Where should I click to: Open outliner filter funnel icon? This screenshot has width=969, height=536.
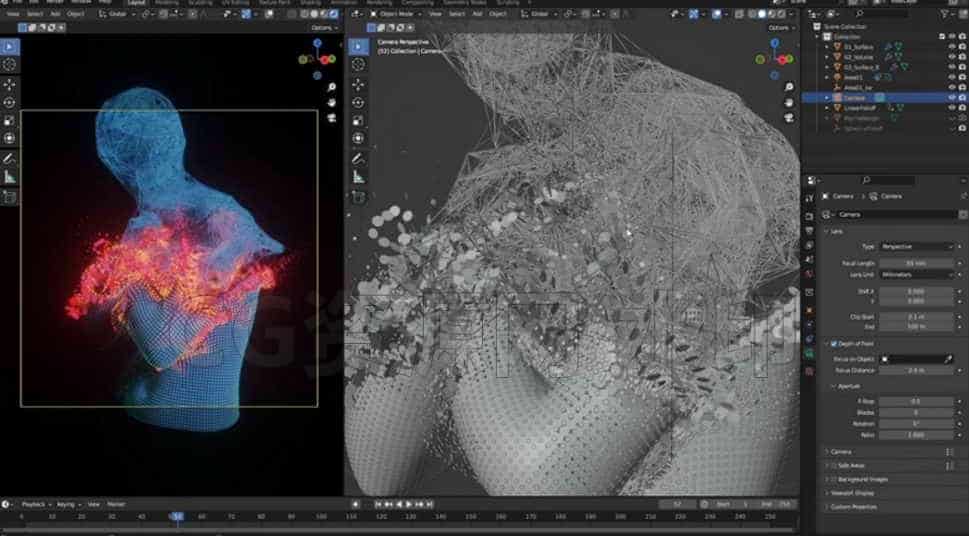tap(944, 14)
